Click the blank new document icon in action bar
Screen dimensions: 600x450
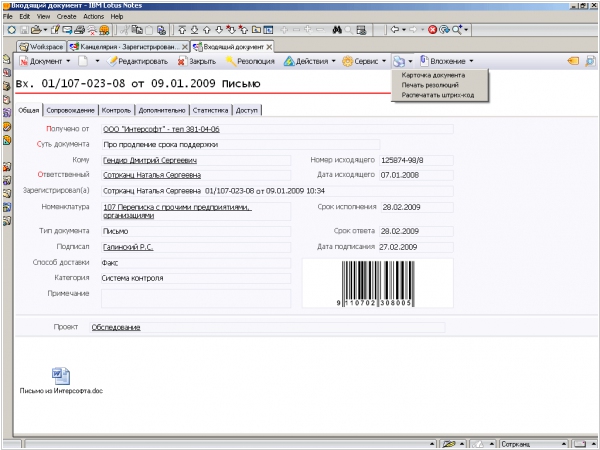(x=83, y=61)
